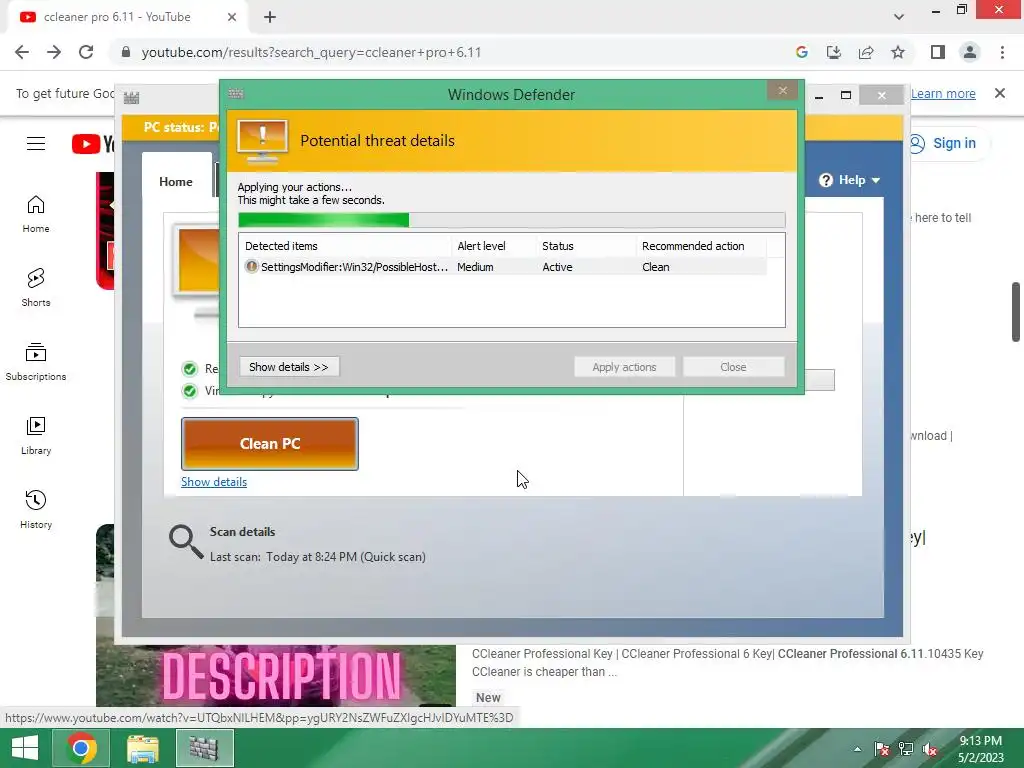Click the Scan details magnifier icon

click(186, 542)
